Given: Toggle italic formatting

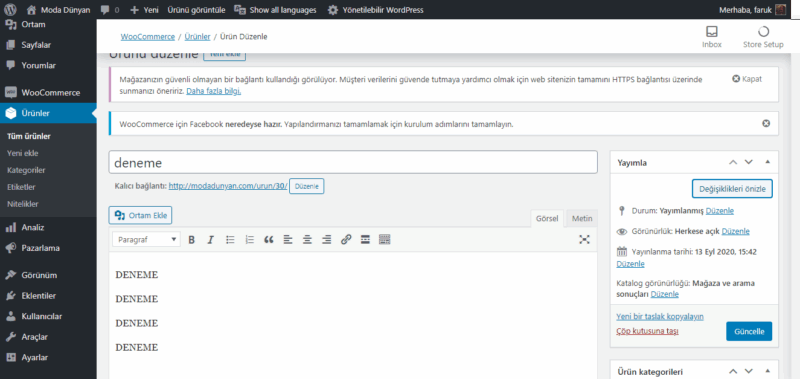Looking at the screenshot, I should [211, 239].
